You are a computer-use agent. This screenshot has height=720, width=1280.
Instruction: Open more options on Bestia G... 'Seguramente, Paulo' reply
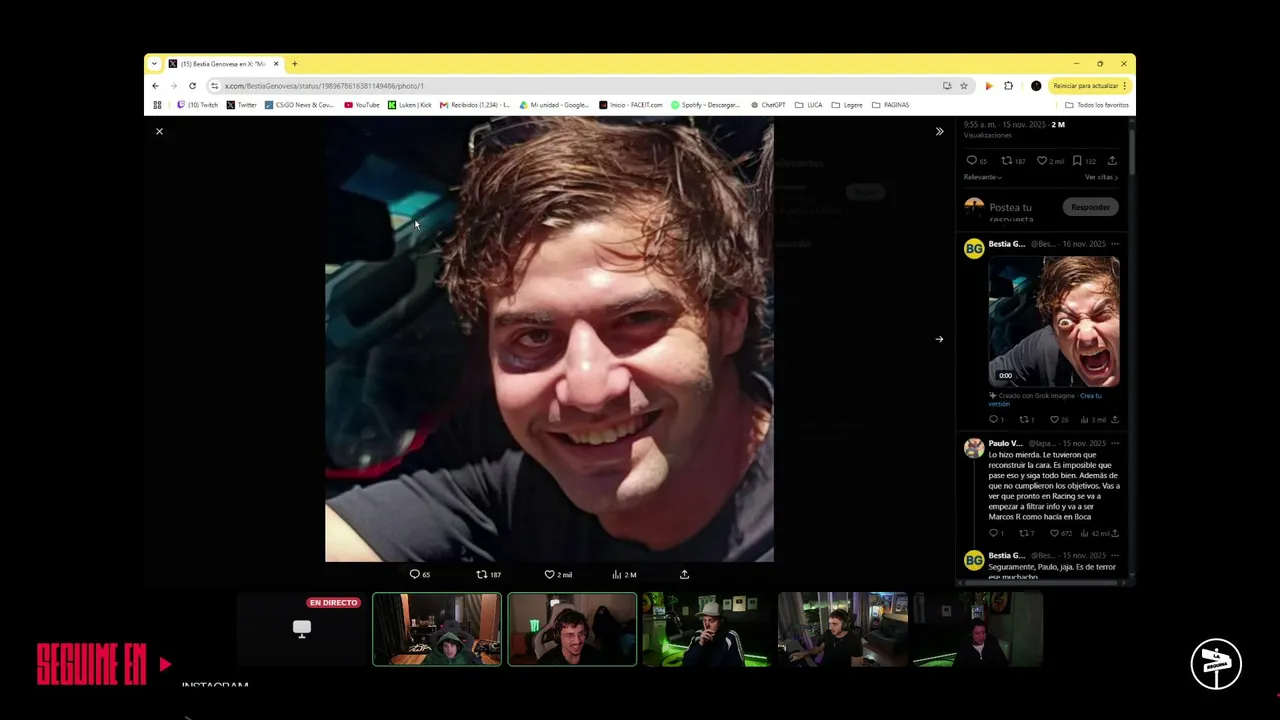(x=1115, y=555)
